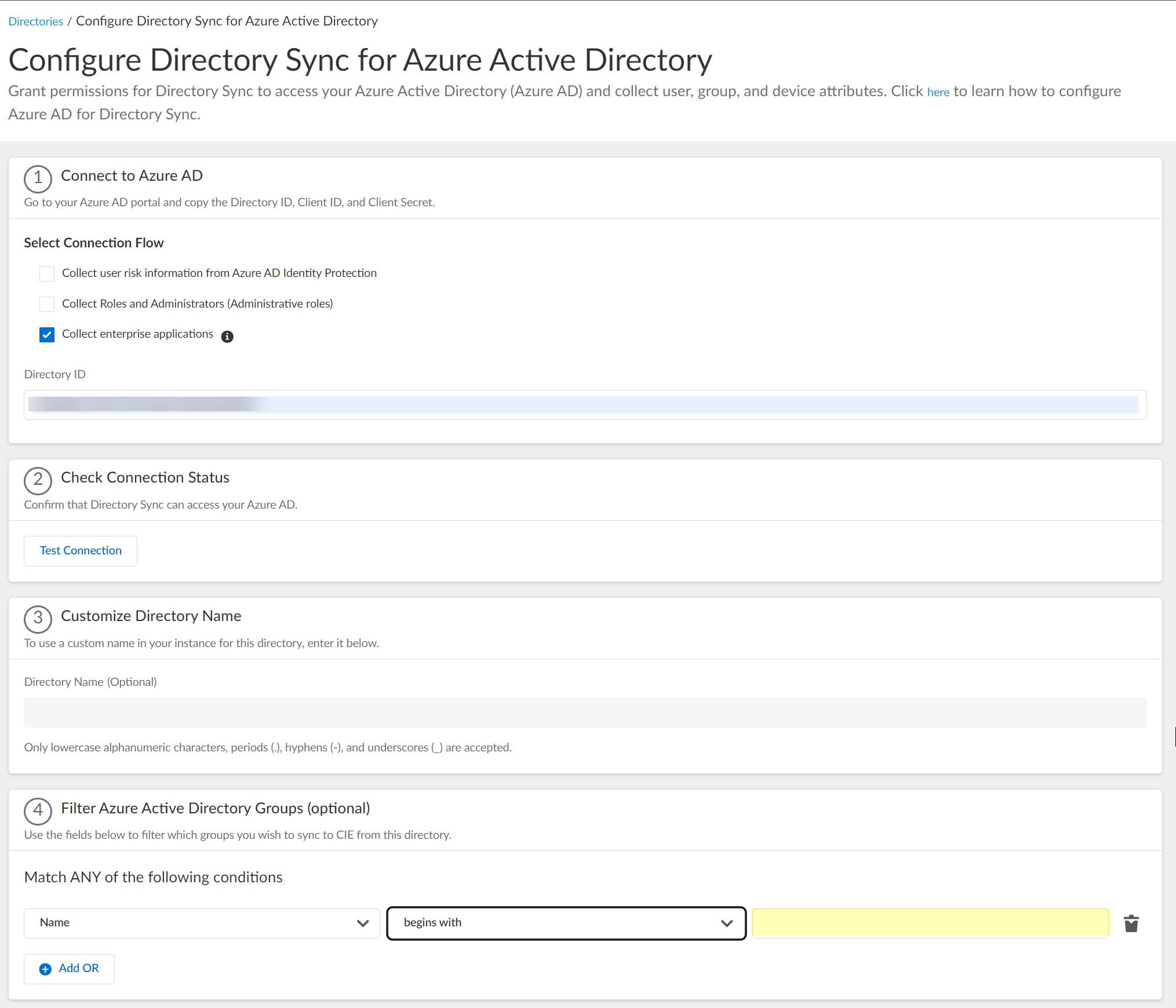Expand the begins with operator dropdown
The height and width of the screenshot is (1008, 1176).
point(566,923)
